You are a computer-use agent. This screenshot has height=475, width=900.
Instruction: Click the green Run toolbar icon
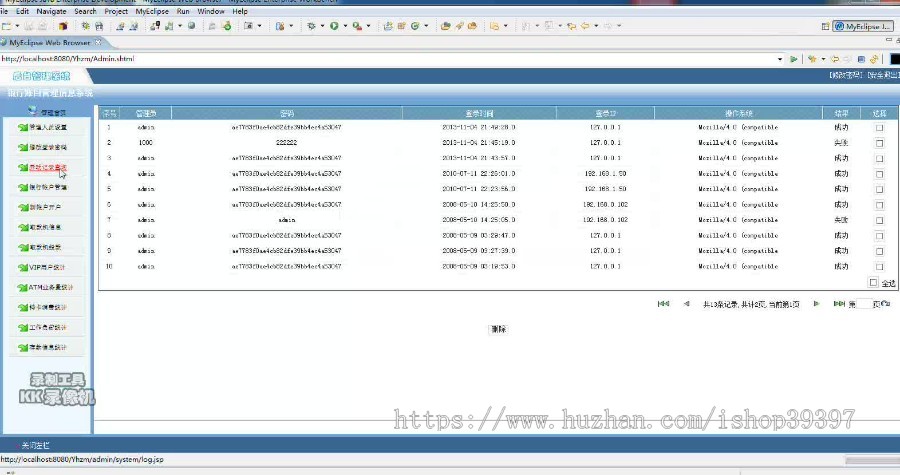[x=334, y=26]
